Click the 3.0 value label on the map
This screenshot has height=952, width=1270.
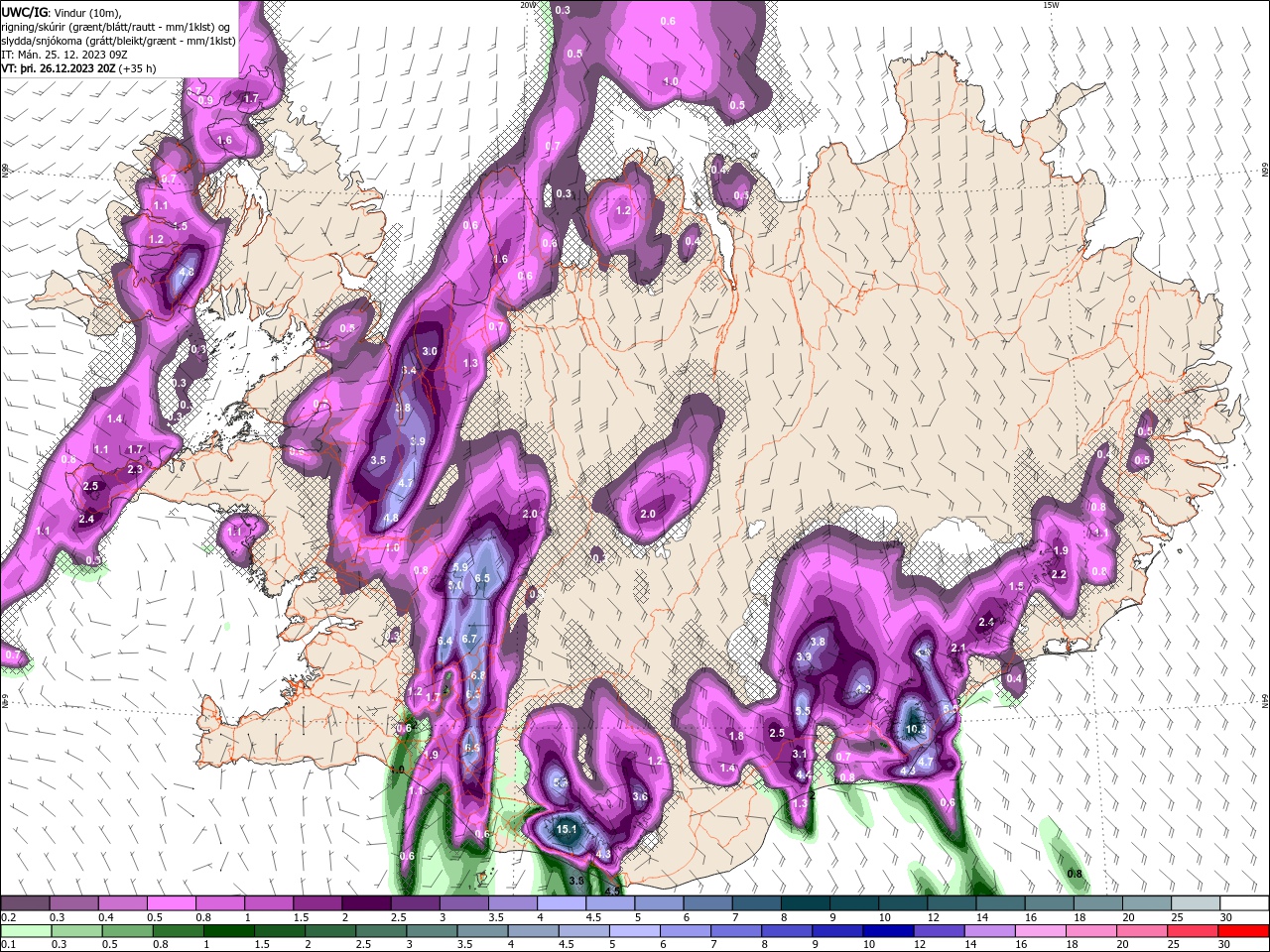click(430, 351)
